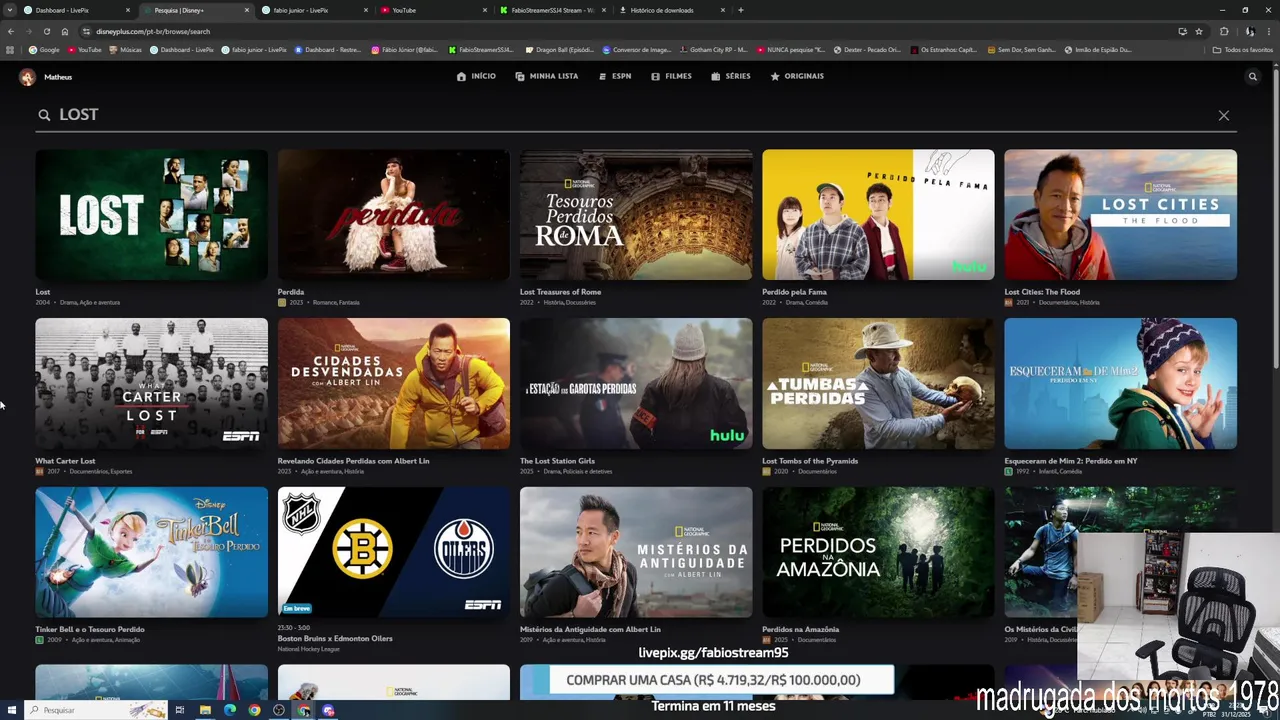Expand the Todos os favoritos folder

pyautogui.click(x=1243, y=49)
